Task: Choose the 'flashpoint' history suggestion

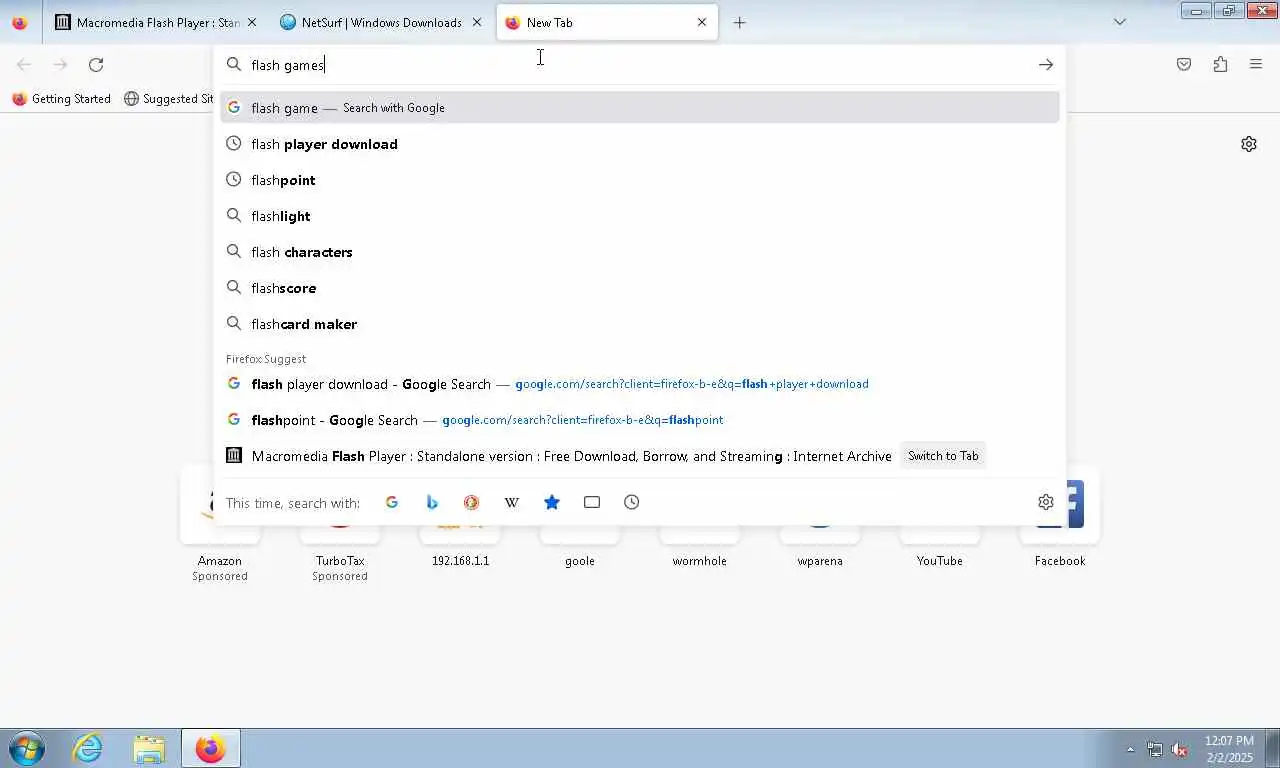Action: (640, 180)
